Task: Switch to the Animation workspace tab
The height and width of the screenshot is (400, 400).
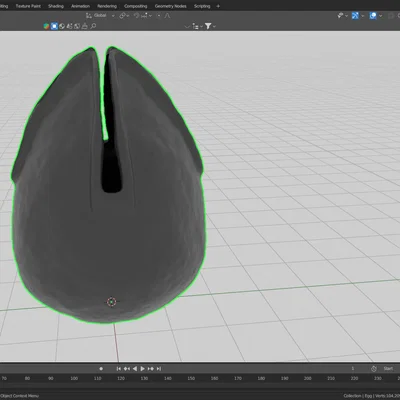Action: [80, 6]
